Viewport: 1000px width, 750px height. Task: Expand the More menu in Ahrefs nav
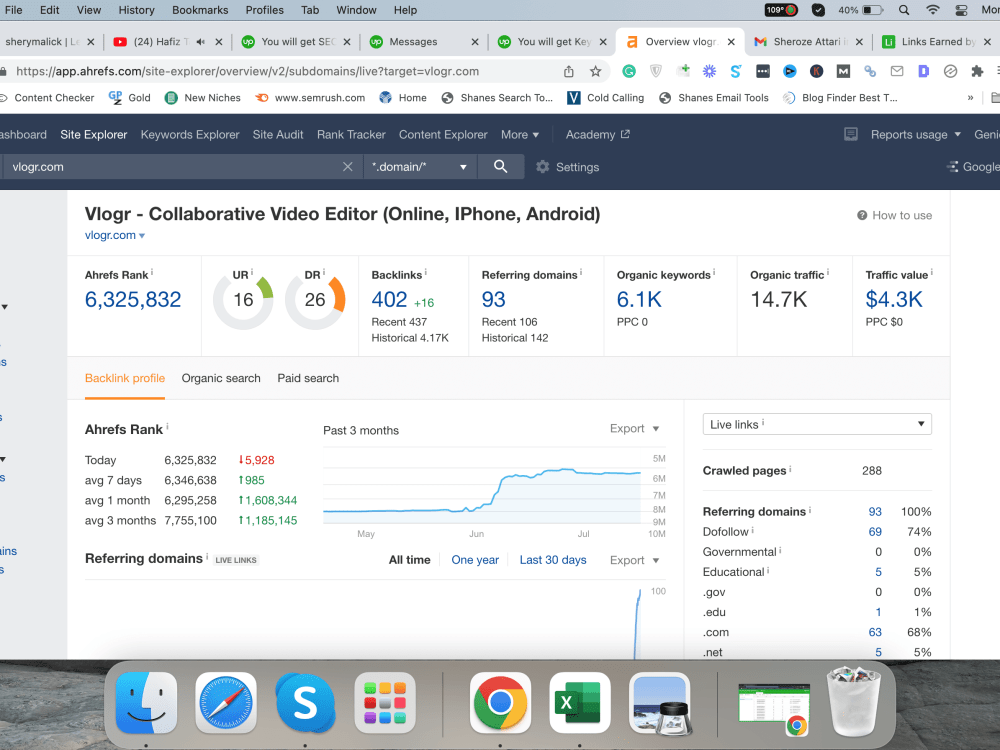click(520, 135)
